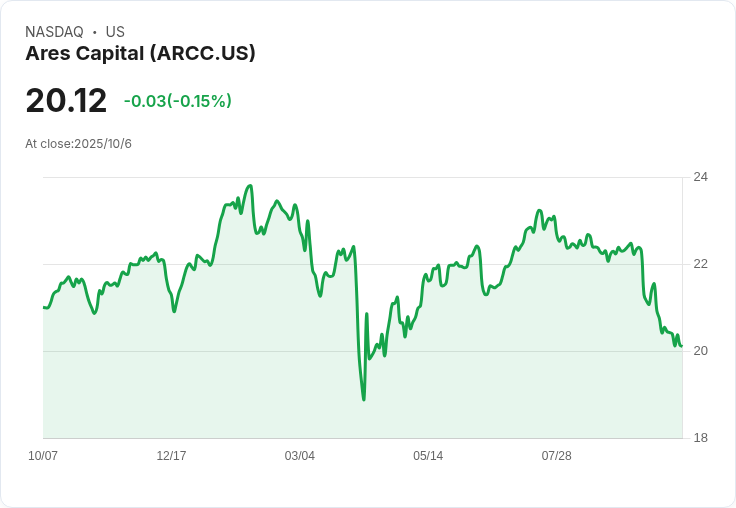Viewport: 736px width, 508px height.
Task: Select the starting point of the price line
Action: tap(44, 307)
